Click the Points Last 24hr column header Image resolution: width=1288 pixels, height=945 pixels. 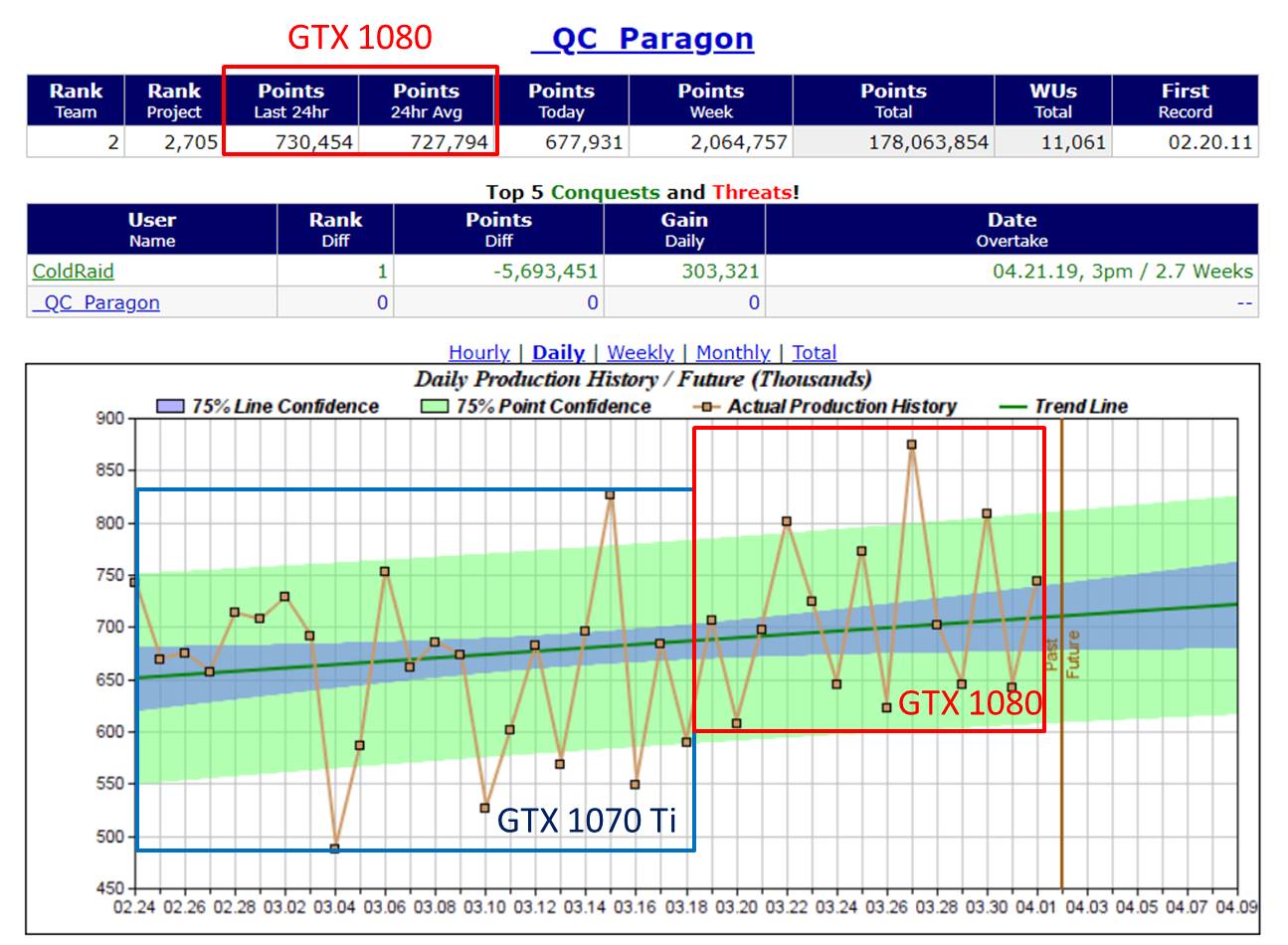coord(290,100)
